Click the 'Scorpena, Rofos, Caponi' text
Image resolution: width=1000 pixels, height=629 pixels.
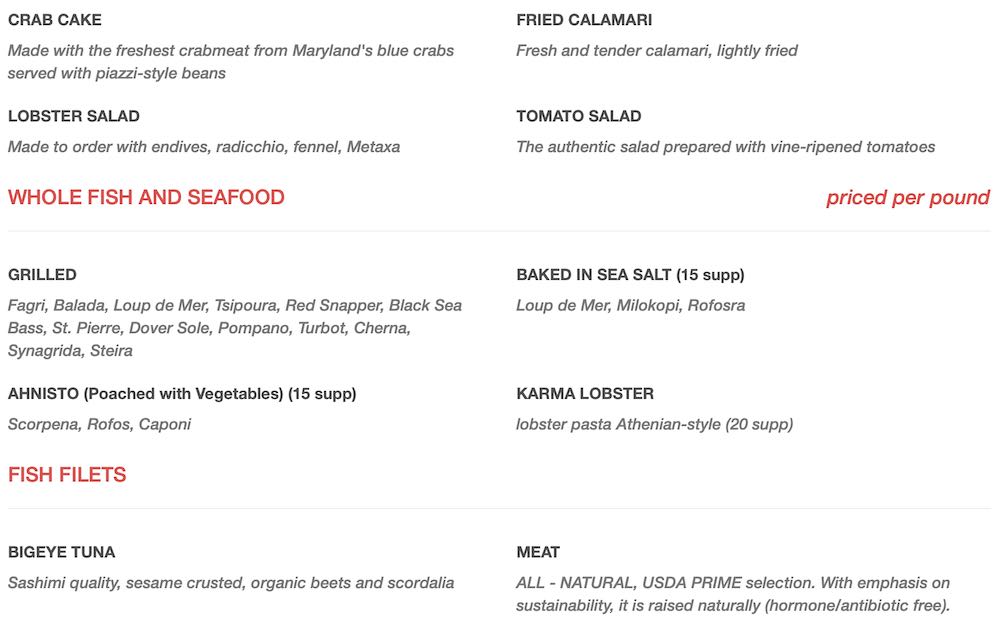coord(99,424)
